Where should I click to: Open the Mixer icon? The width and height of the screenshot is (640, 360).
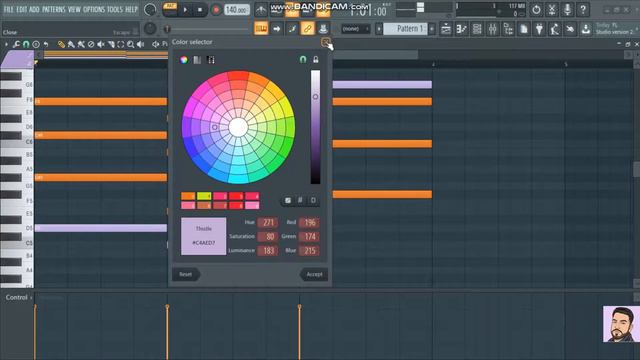(x=493, y=29)
